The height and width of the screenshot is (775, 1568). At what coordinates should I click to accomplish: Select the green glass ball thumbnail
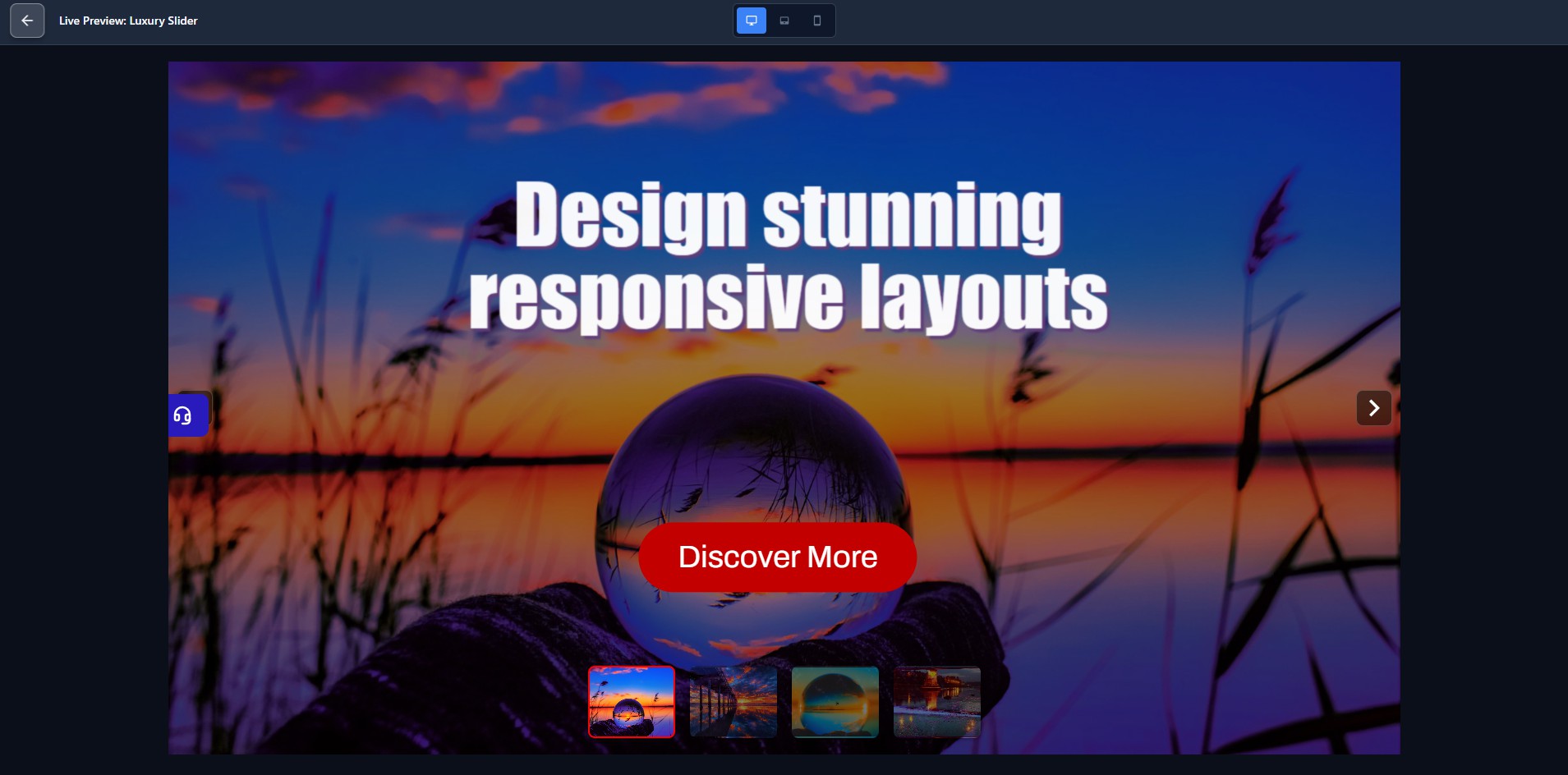(835, 702)
